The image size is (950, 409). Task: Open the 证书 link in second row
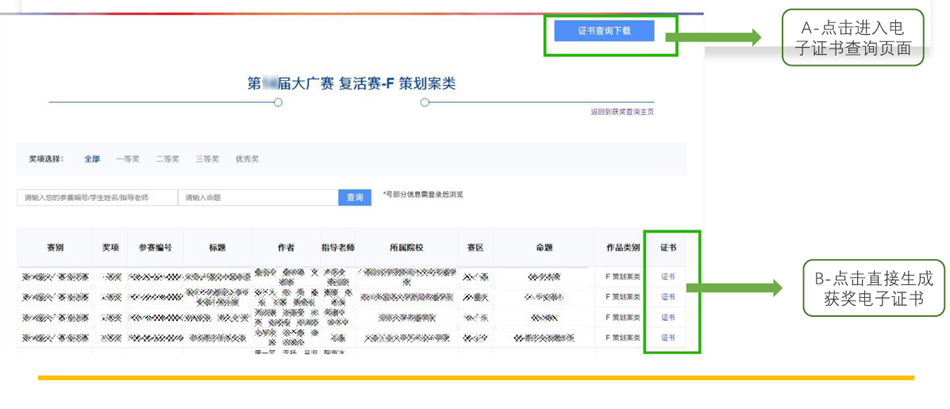pyautogui.click(x=668, y=297)
